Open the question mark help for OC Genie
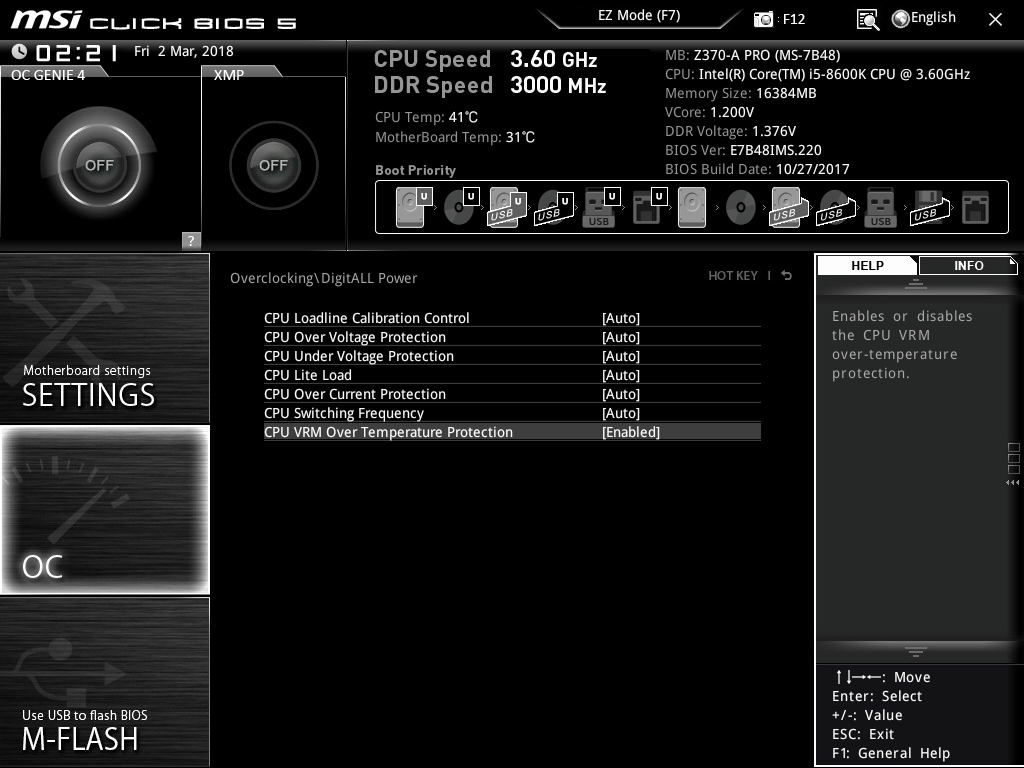 click(191, 240)
